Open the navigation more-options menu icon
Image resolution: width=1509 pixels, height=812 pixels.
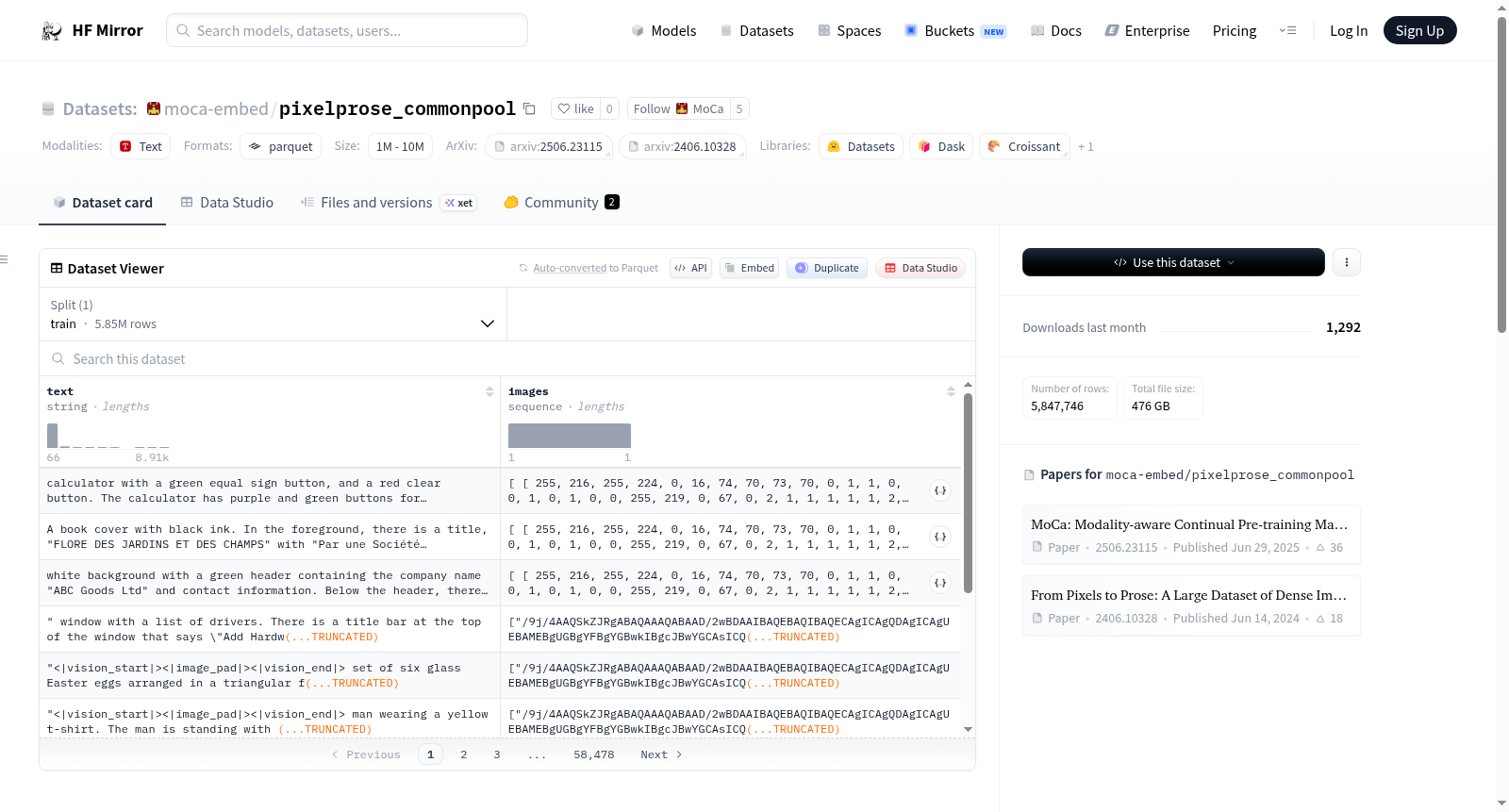1287,31
